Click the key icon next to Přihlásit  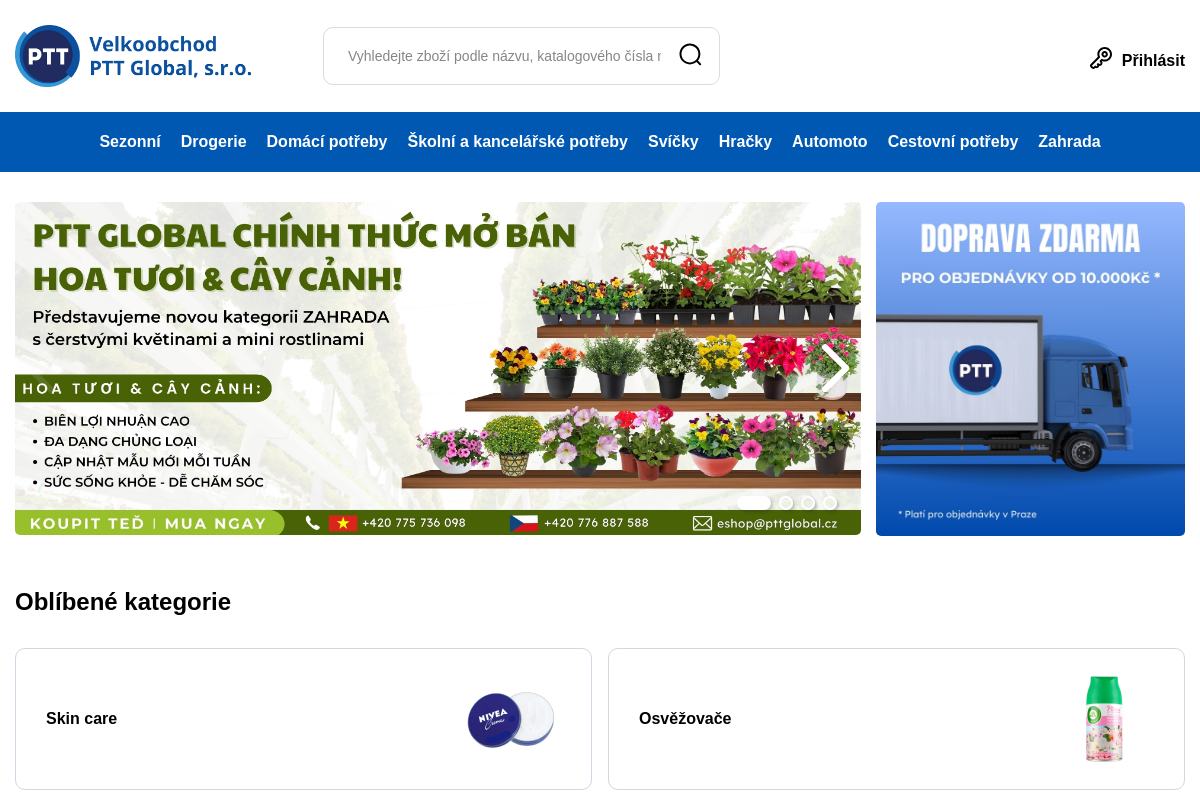click(x=1101, y=58)
